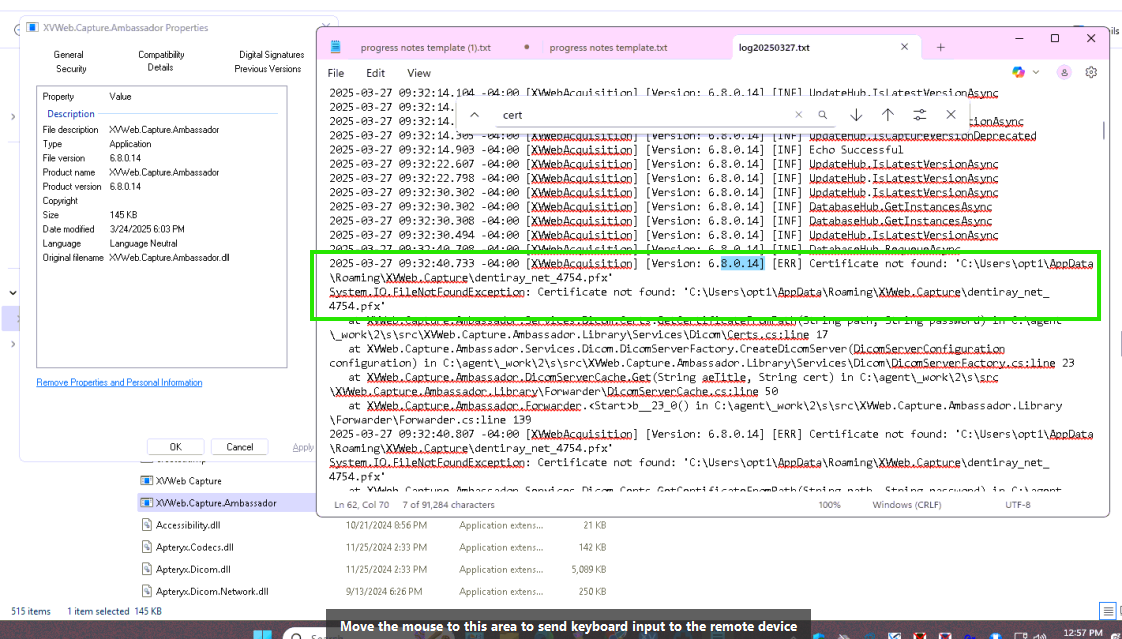The width and height of the screenshot is (1122, 639).
Task: Click 'Remove Properties and Personal Information' link
Action: point(119,382)
